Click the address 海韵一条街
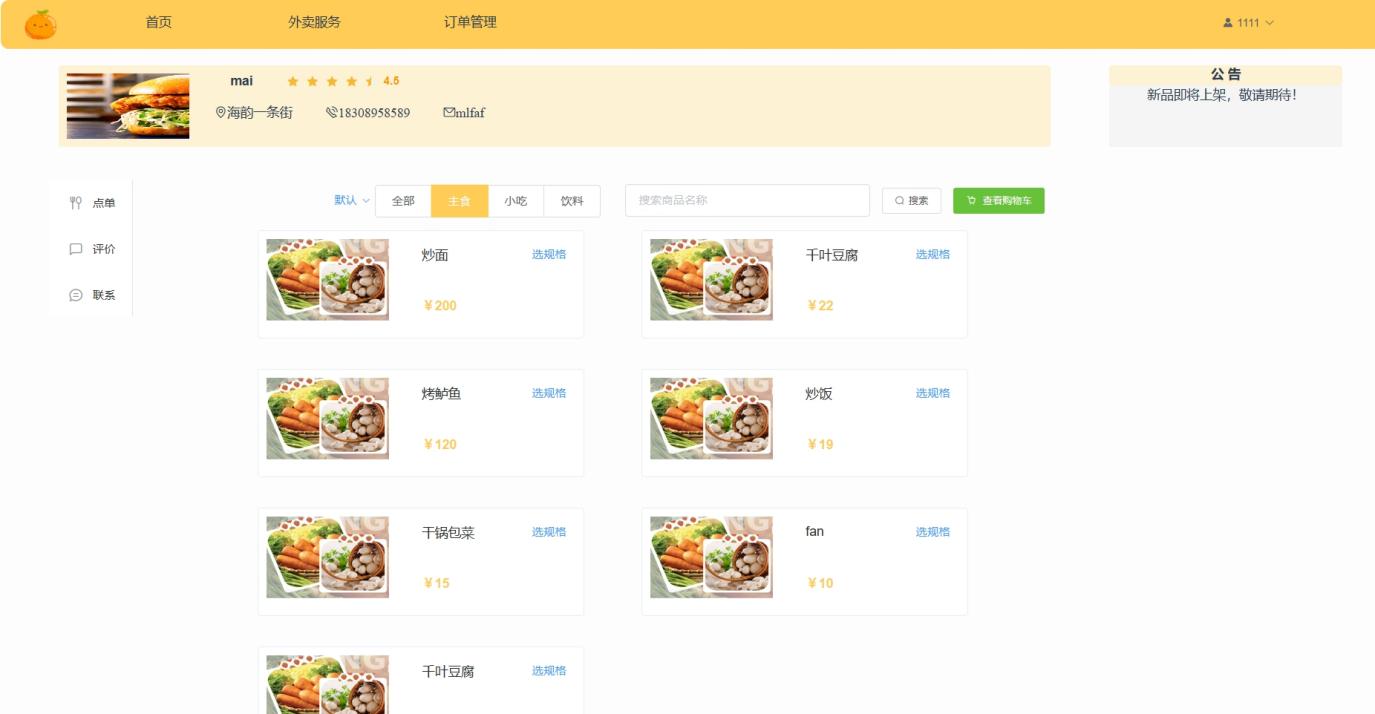1375x714 pixels. (260, 113)
